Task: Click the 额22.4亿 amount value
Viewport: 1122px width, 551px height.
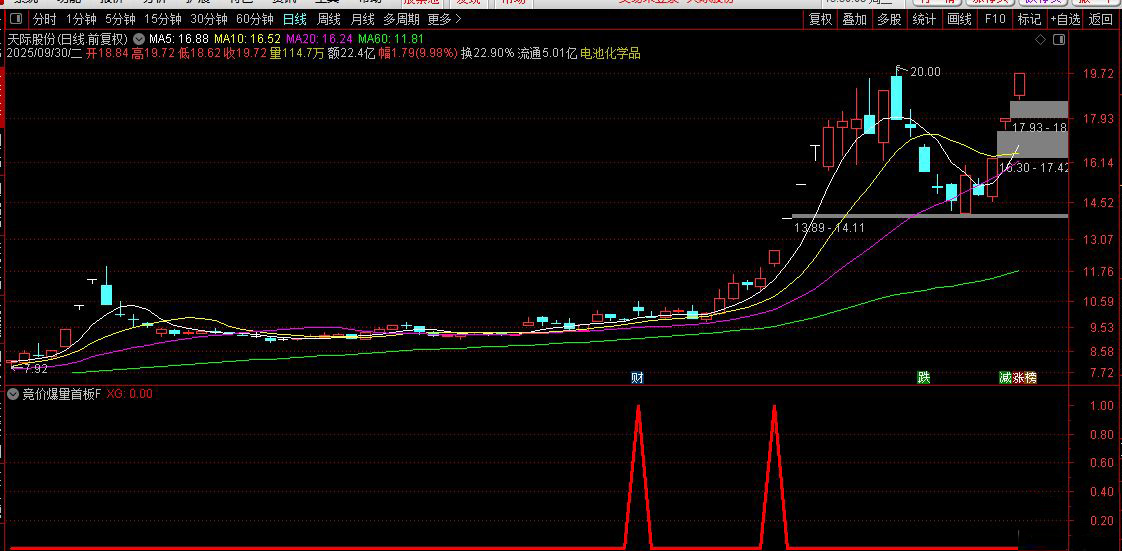Action: point(351,53)
